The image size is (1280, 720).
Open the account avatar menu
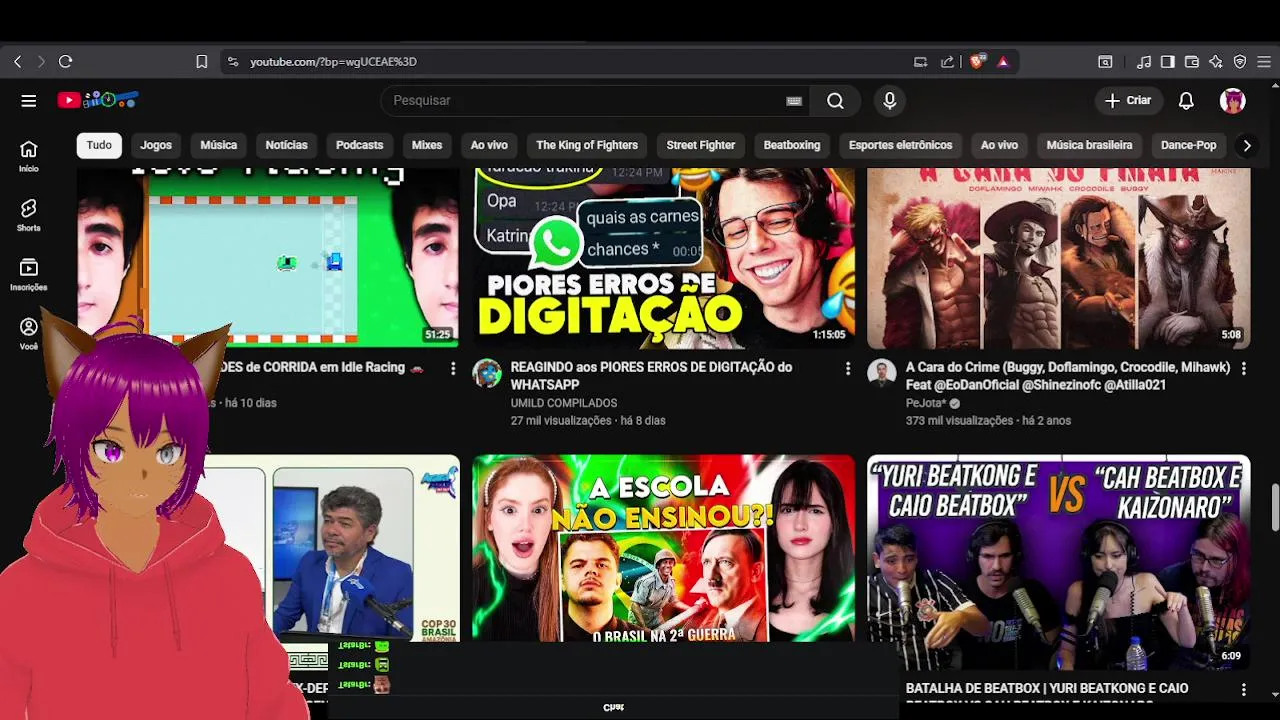tap(1232, 100)
